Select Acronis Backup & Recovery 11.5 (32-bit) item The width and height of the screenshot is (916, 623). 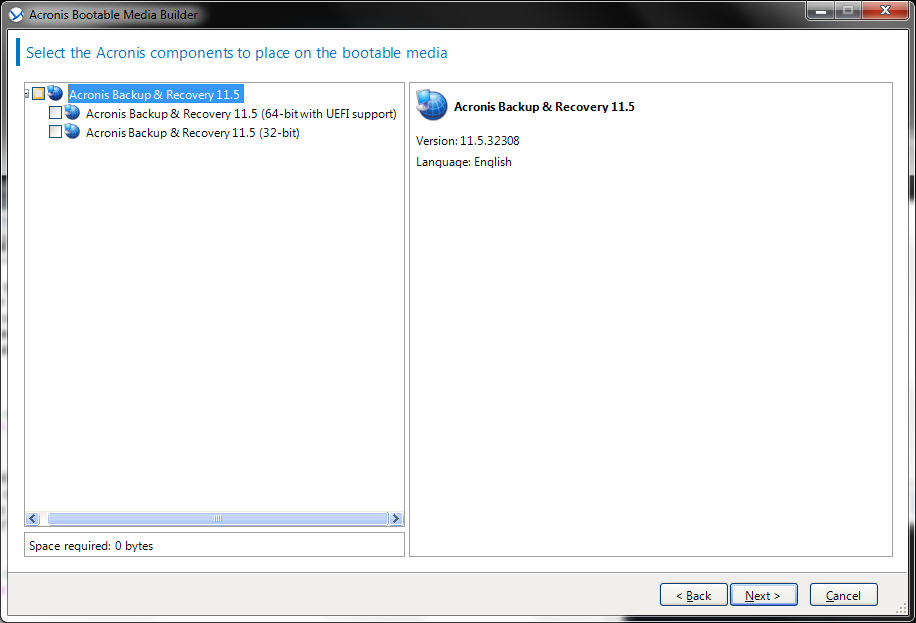click(x=193, y=133)
